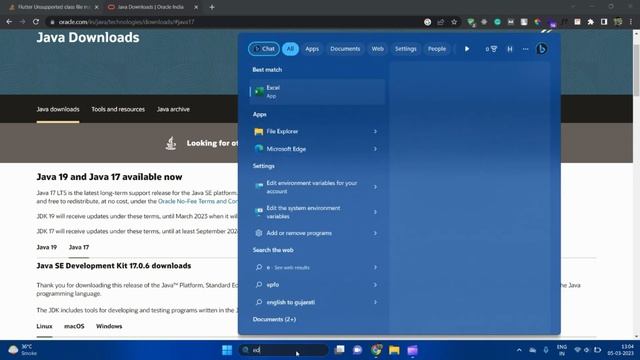Open the clock and date on taskbar
This screenshot has width=640, height=360.
point(621,350)
